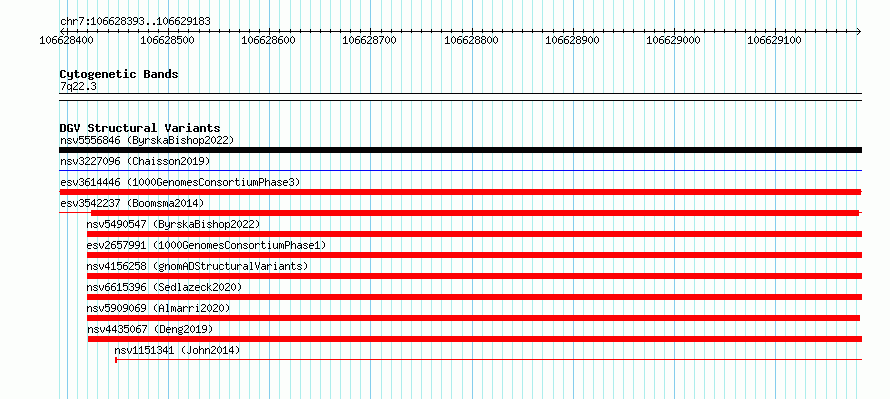
Task: Select the black nsv5556846 variant bar
Action: tap(460, 150)
